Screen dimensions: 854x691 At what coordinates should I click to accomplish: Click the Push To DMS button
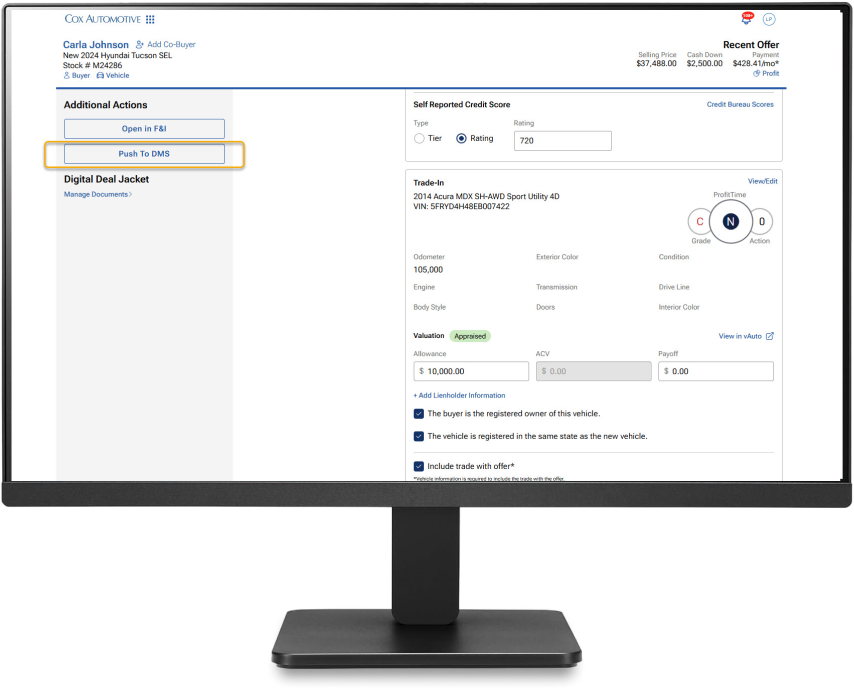click(144, 154)
